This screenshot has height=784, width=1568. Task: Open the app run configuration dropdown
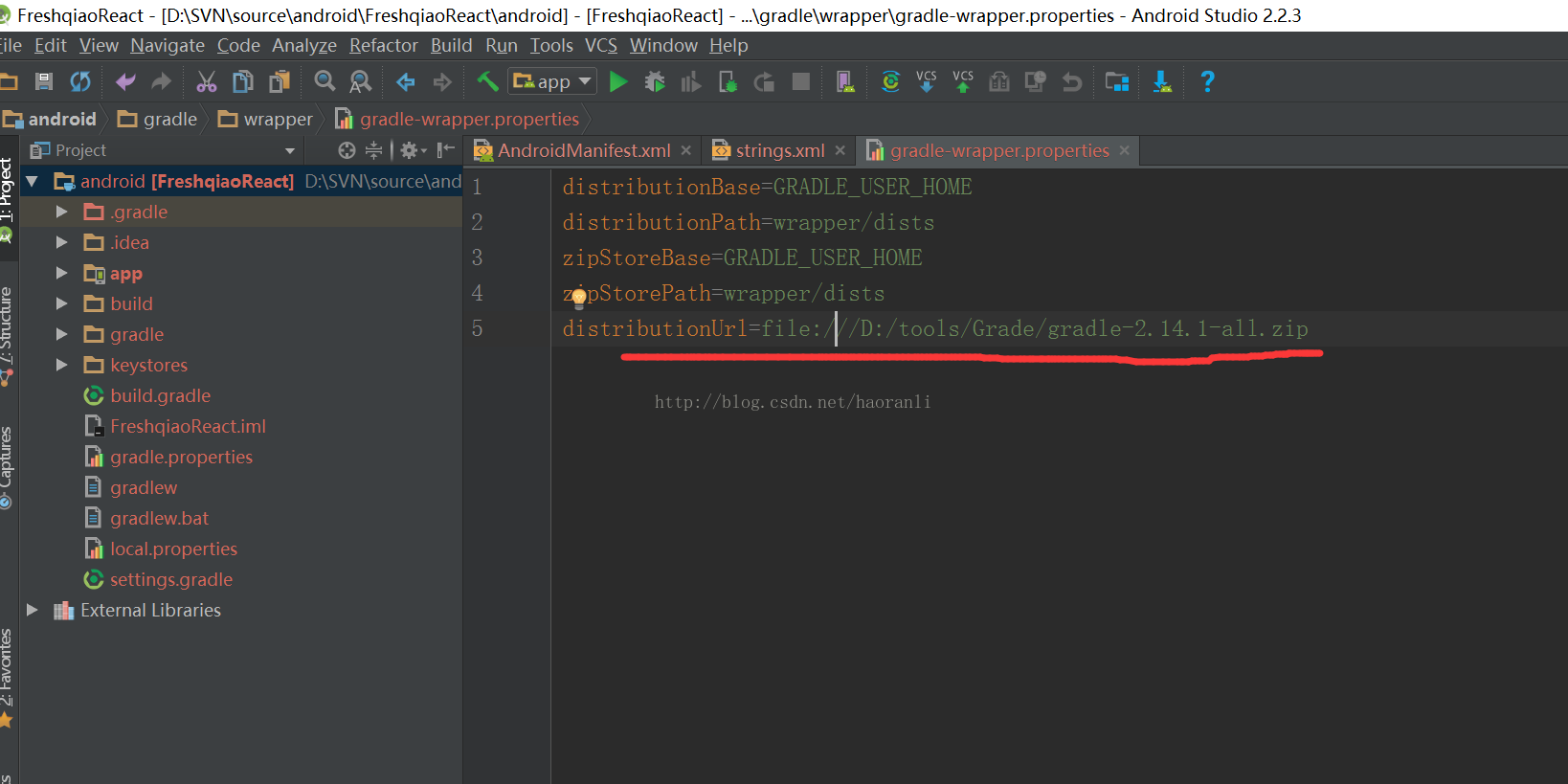(x=553, y=82)
